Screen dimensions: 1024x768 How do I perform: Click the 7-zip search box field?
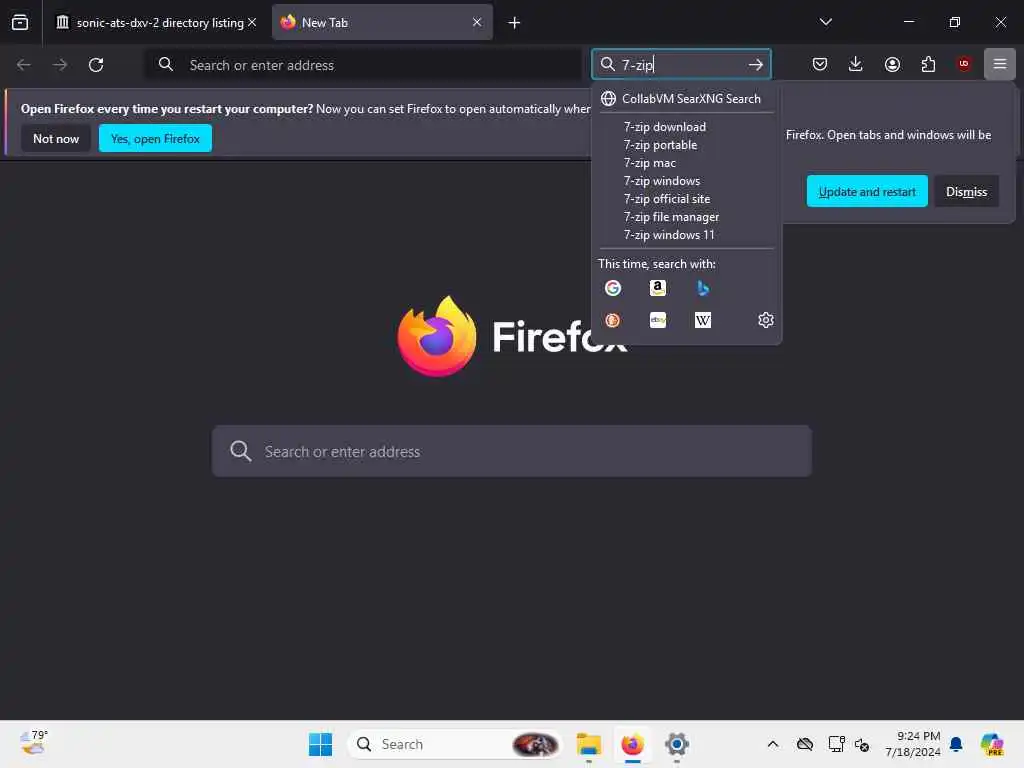679,65
